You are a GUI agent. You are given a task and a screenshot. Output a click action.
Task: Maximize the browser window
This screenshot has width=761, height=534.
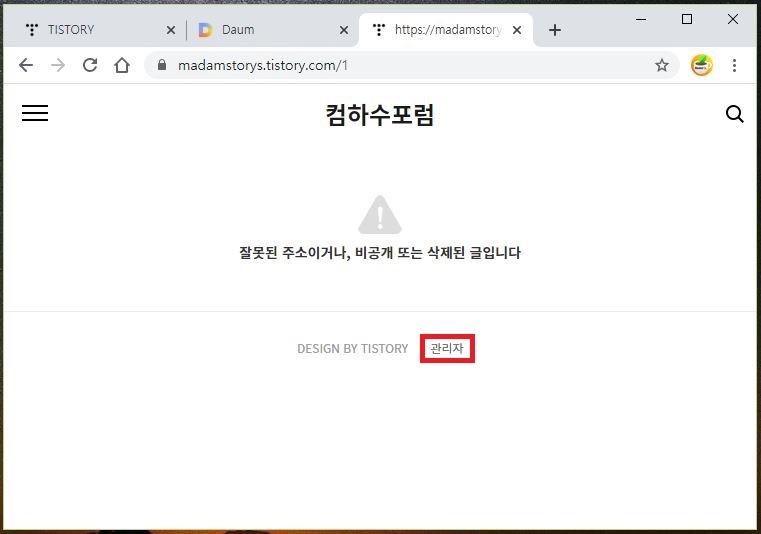pyautogui.click(x=687, y=19)
